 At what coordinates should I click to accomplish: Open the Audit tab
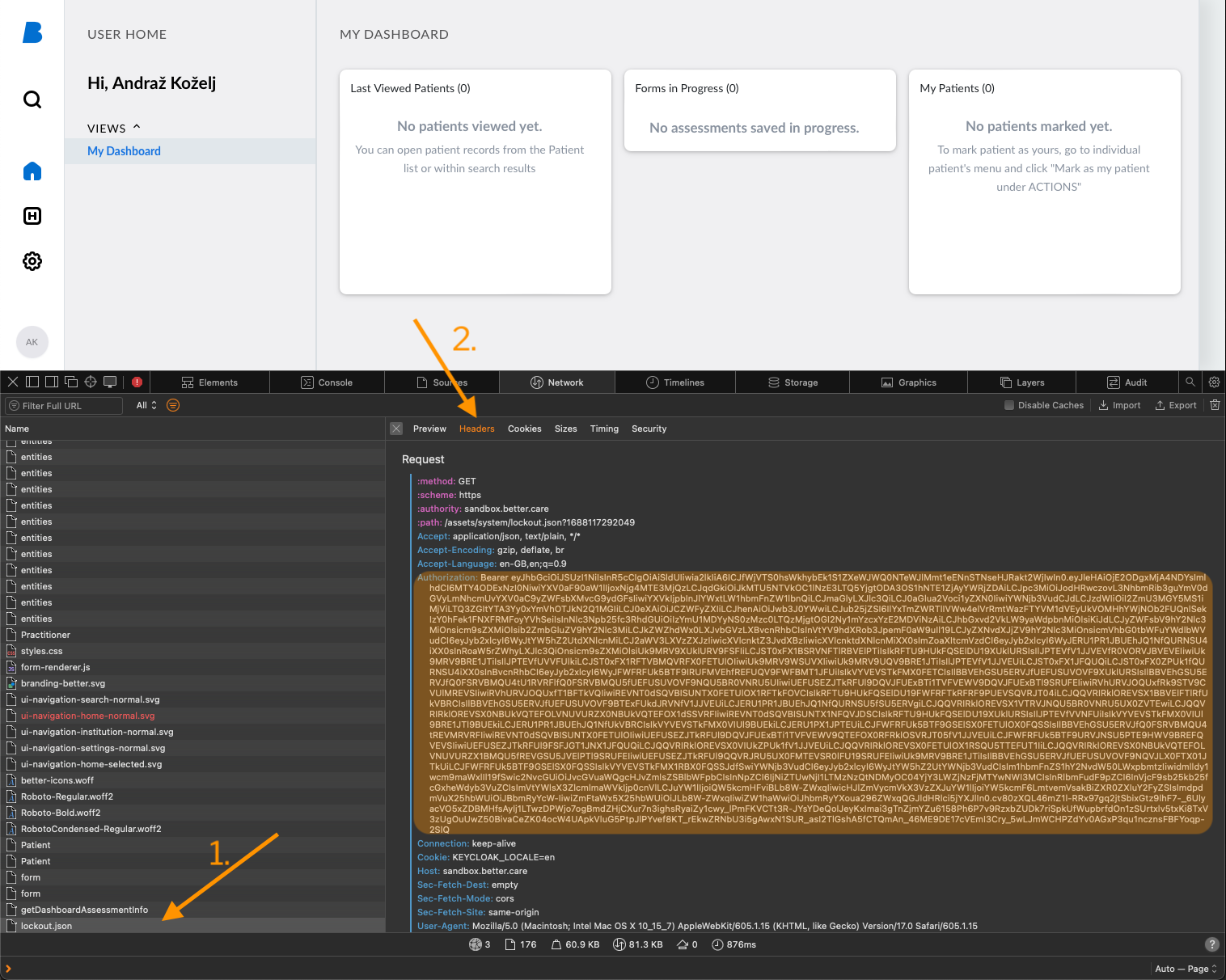[1127, 382]
